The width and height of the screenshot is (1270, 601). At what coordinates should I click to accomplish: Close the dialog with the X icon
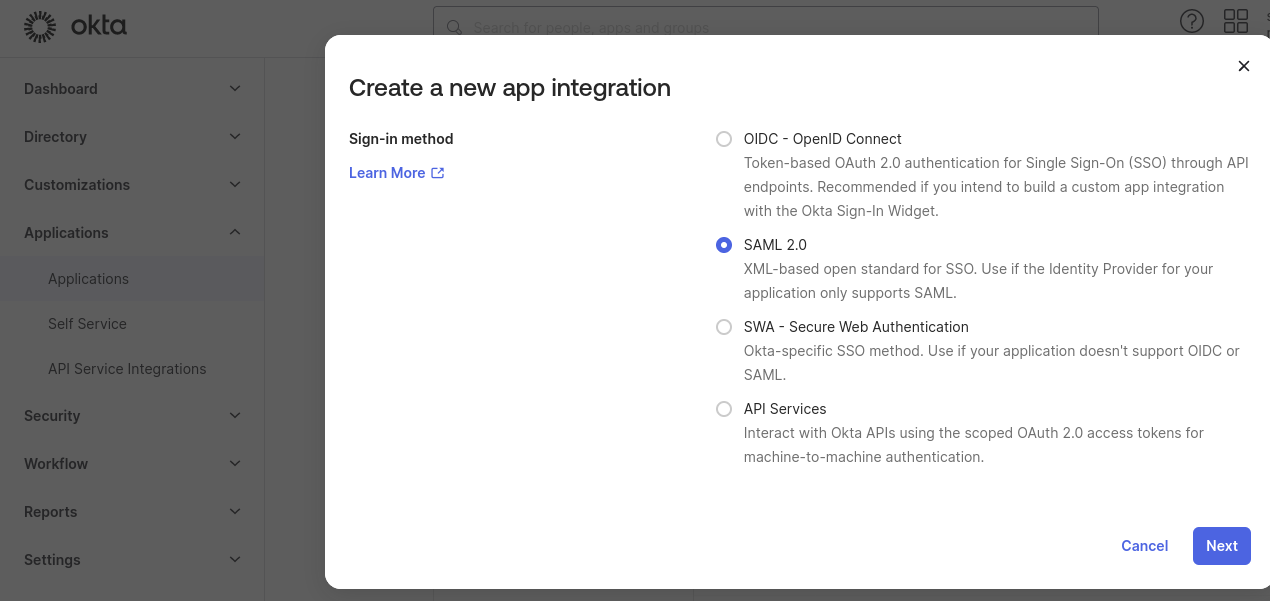coord(1243,66)
